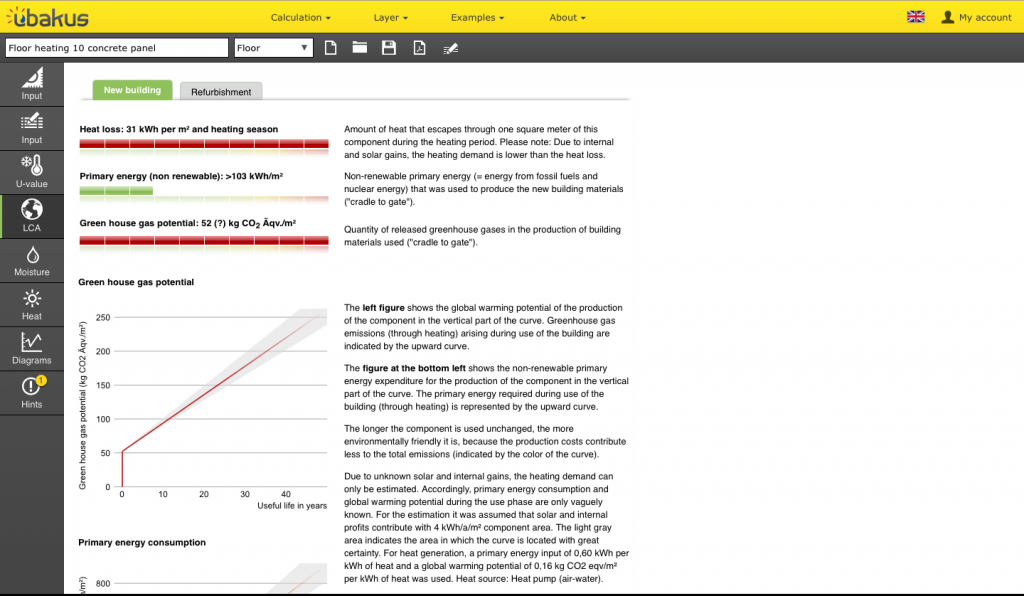
Task: Switch to the Refurbishment tab
Action: click(221, 91)
